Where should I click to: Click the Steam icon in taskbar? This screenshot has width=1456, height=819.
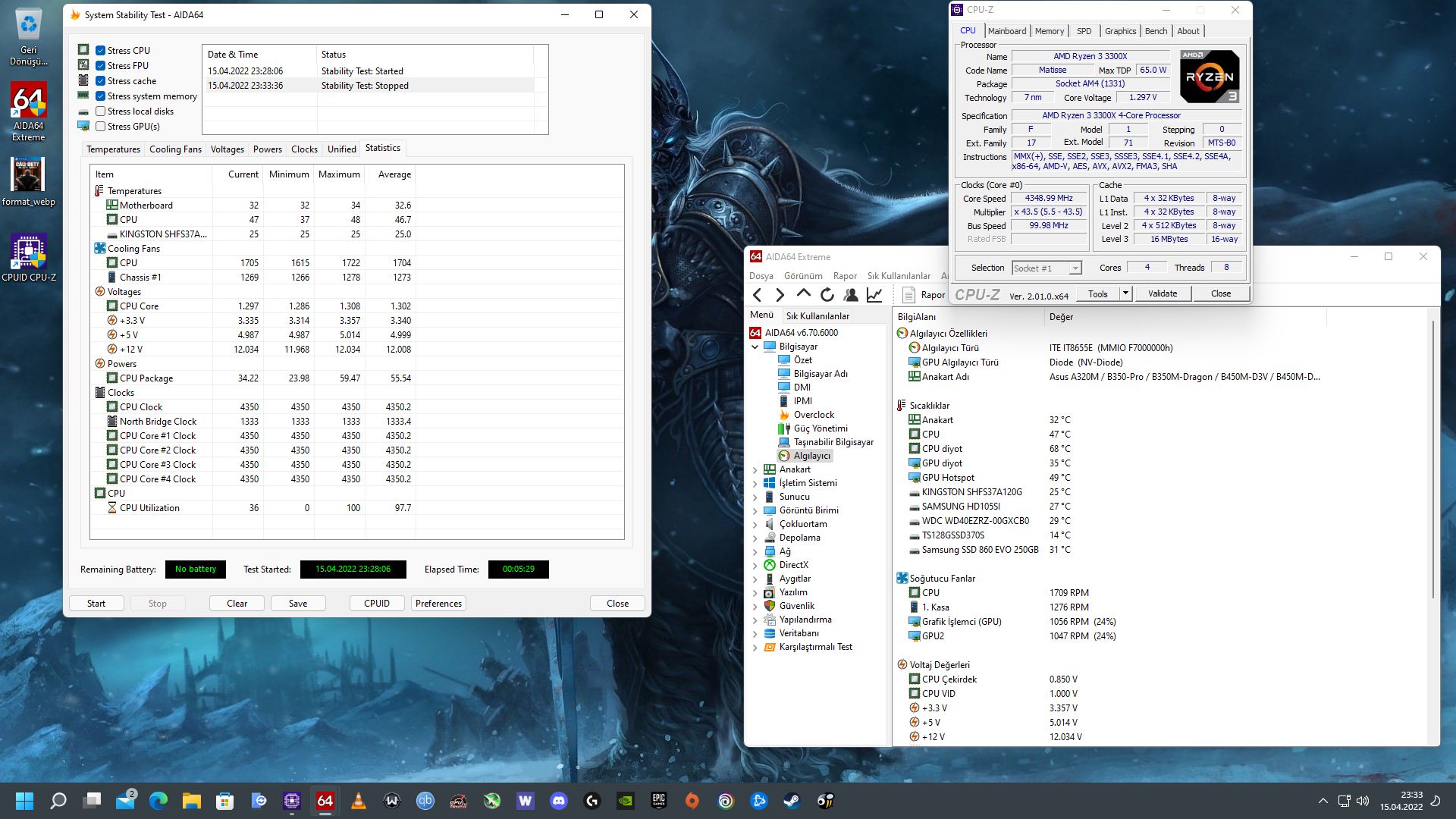click(792, 801)
